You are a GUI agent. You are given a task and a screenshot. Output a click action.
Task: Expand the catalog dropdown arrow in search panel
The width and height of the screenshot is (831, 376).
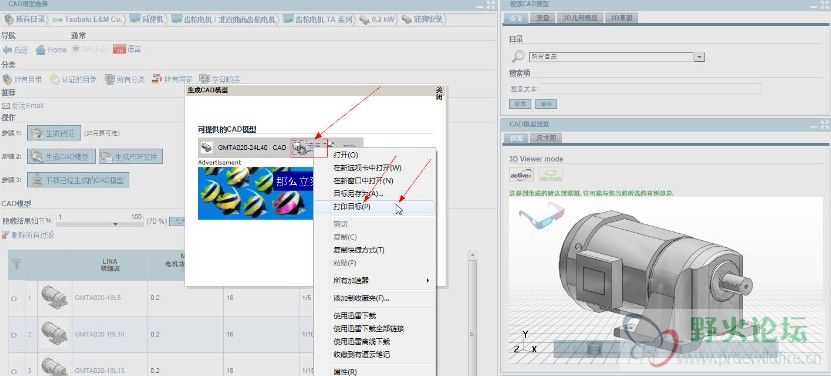click(x=700, y=57)
